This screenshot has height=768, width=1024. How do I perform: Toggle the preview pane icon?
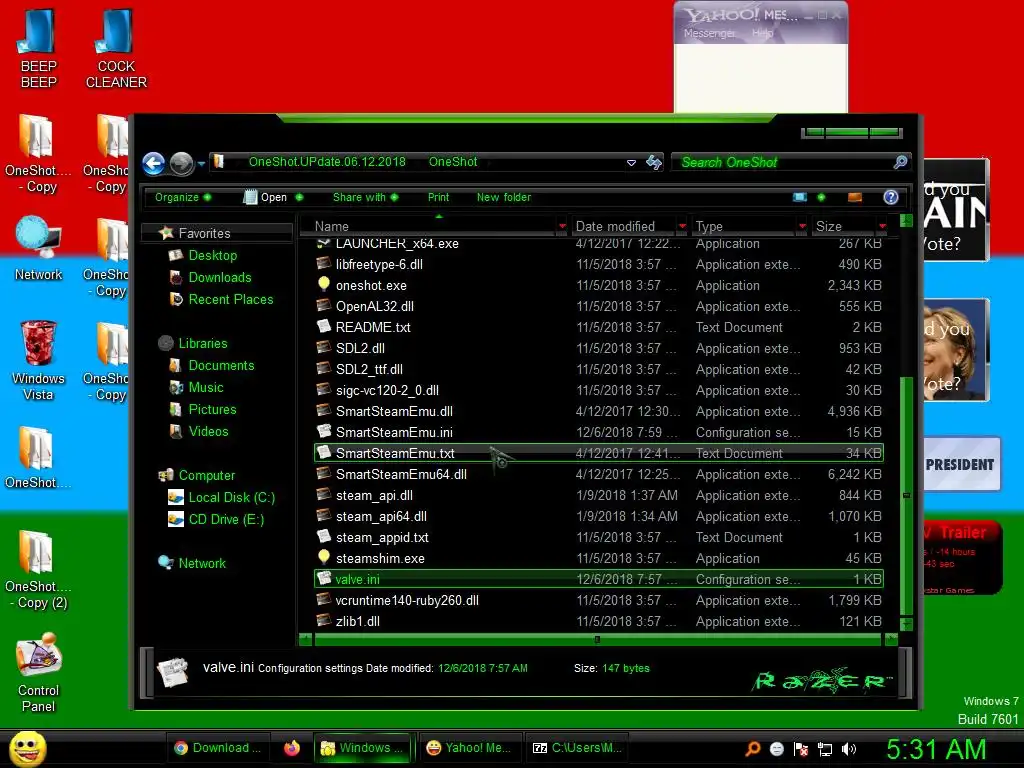point(855,197)
